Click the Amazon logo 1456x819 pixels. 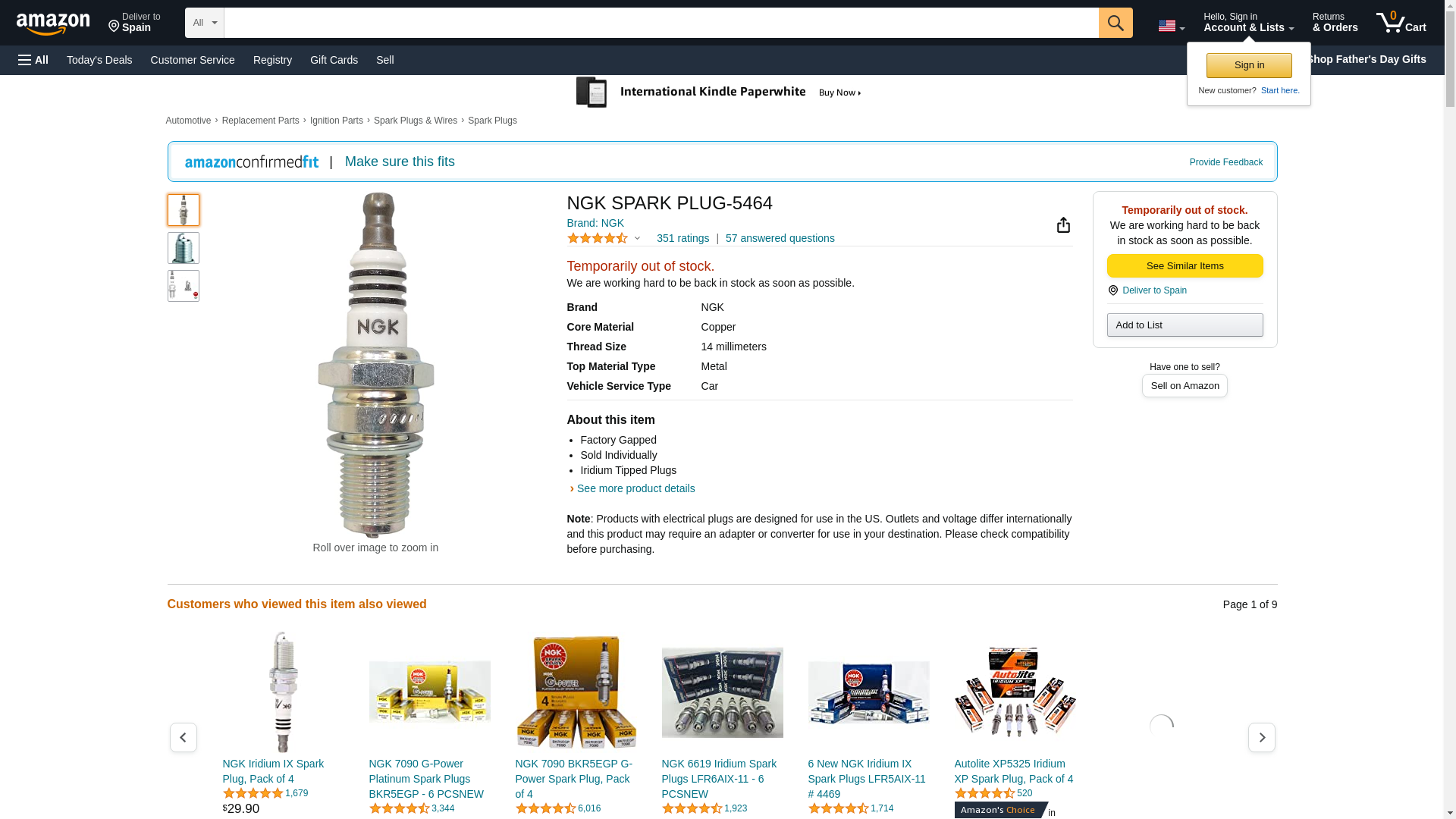coord(53,24)
